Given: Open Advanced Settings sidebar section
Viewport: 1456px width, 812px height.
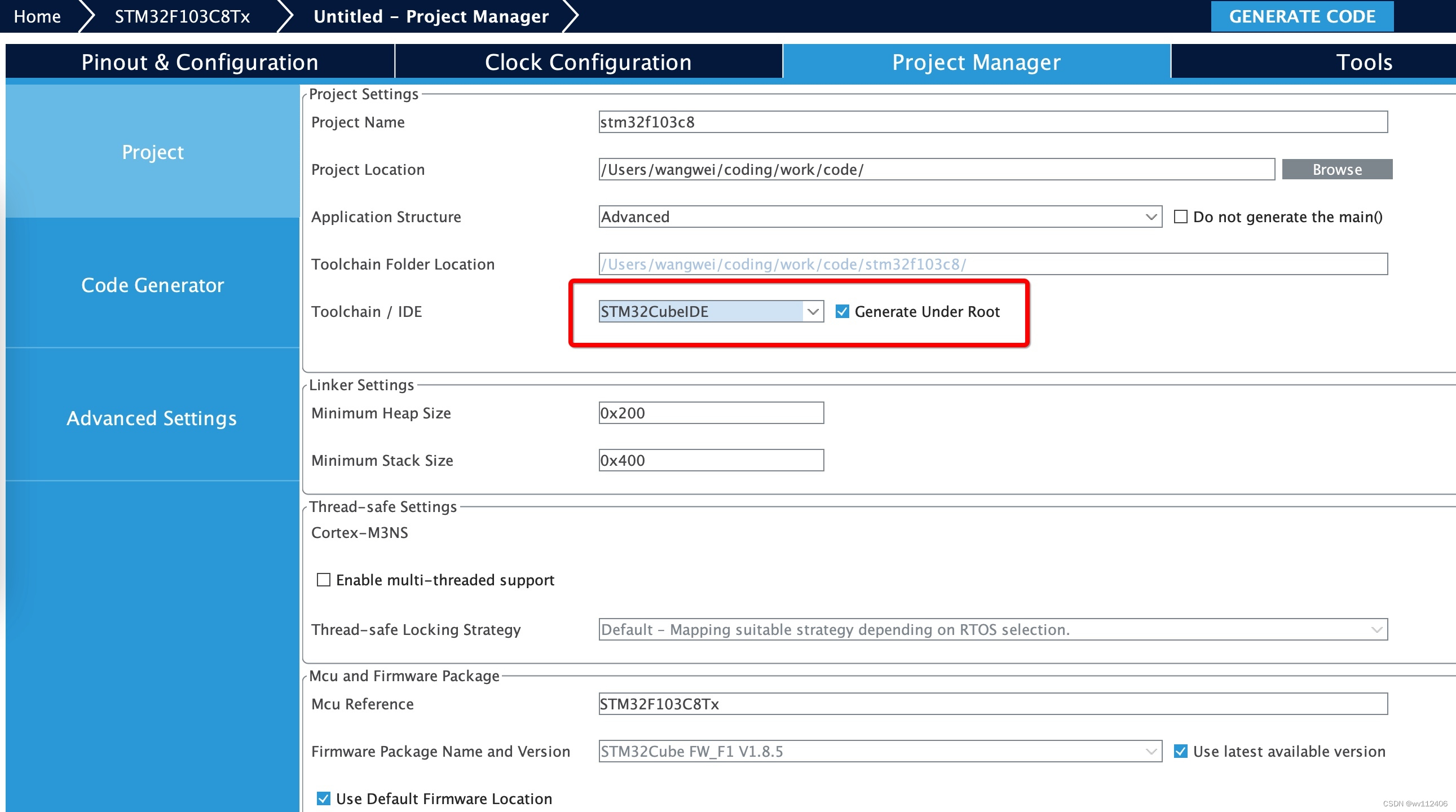Looking at the screenshot, I should 152,418.
